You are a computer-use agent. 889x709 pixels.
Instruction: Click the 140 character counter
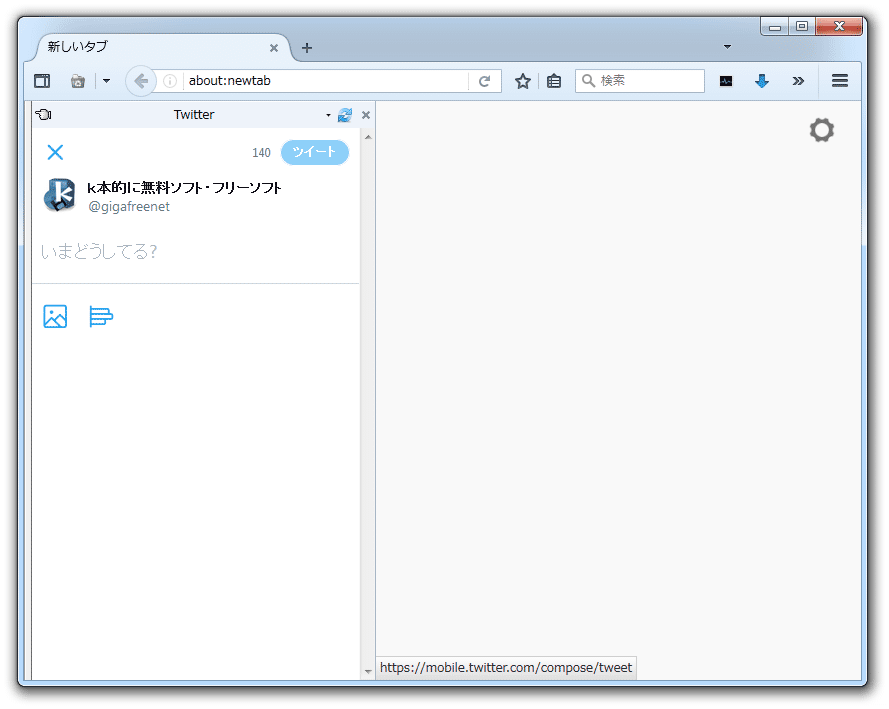click(x=261, y=153)
